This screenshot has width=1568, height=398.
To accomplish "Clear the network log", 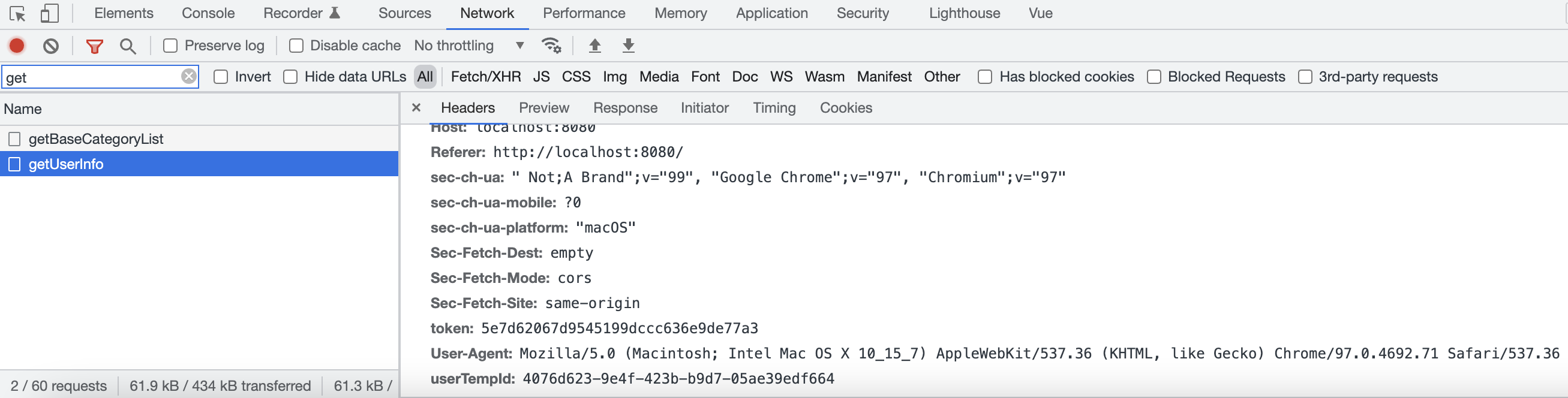I will [51, 46].
